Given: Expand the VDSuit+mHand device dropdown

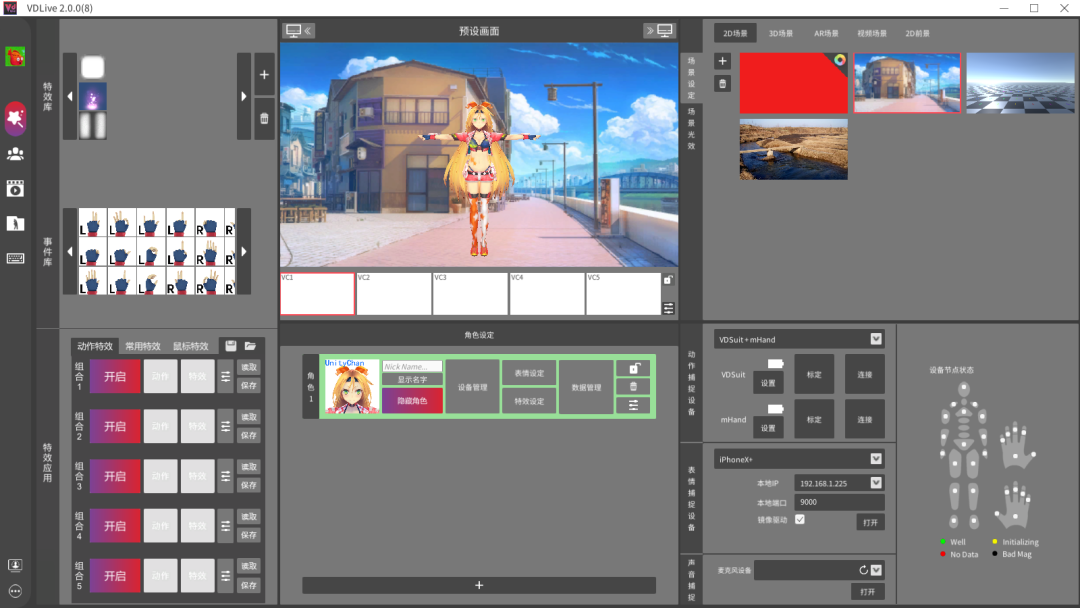Looking at the screenshot, I should (x=876, y=339).
